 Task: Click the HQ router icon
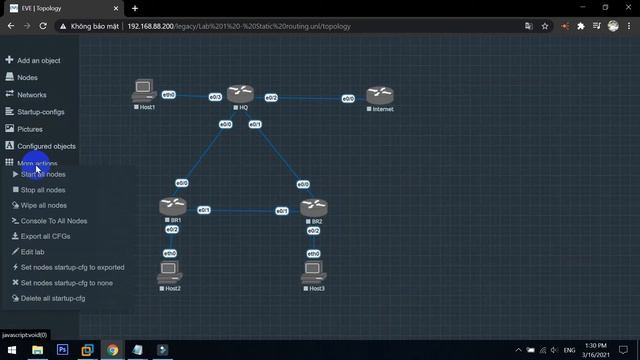point(240,94)
